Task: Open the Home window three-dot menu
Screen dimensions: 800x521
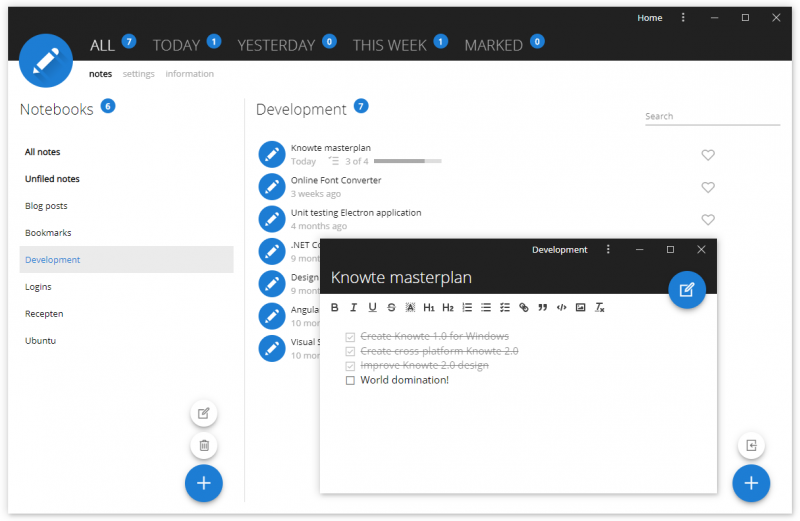Action: click(x=683, y=17)
